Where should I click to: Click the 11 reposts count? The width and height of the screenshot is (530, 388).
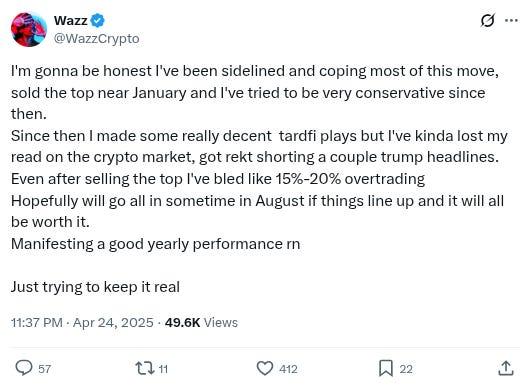(163, 369)
